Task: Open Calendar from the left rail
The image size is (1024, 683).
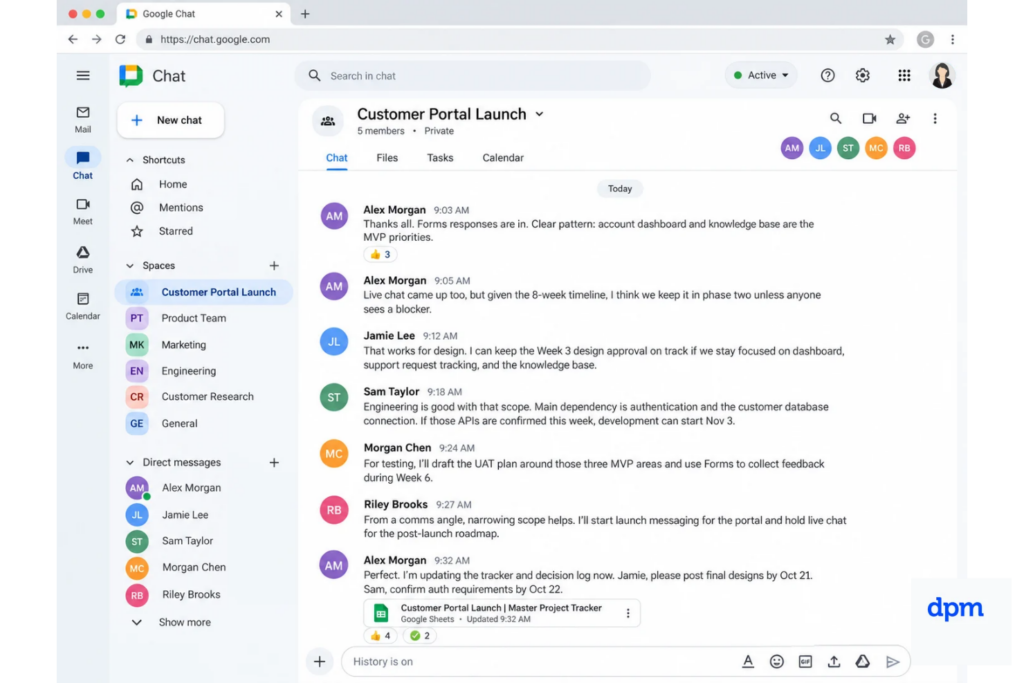Action: (x=83, y=306)
